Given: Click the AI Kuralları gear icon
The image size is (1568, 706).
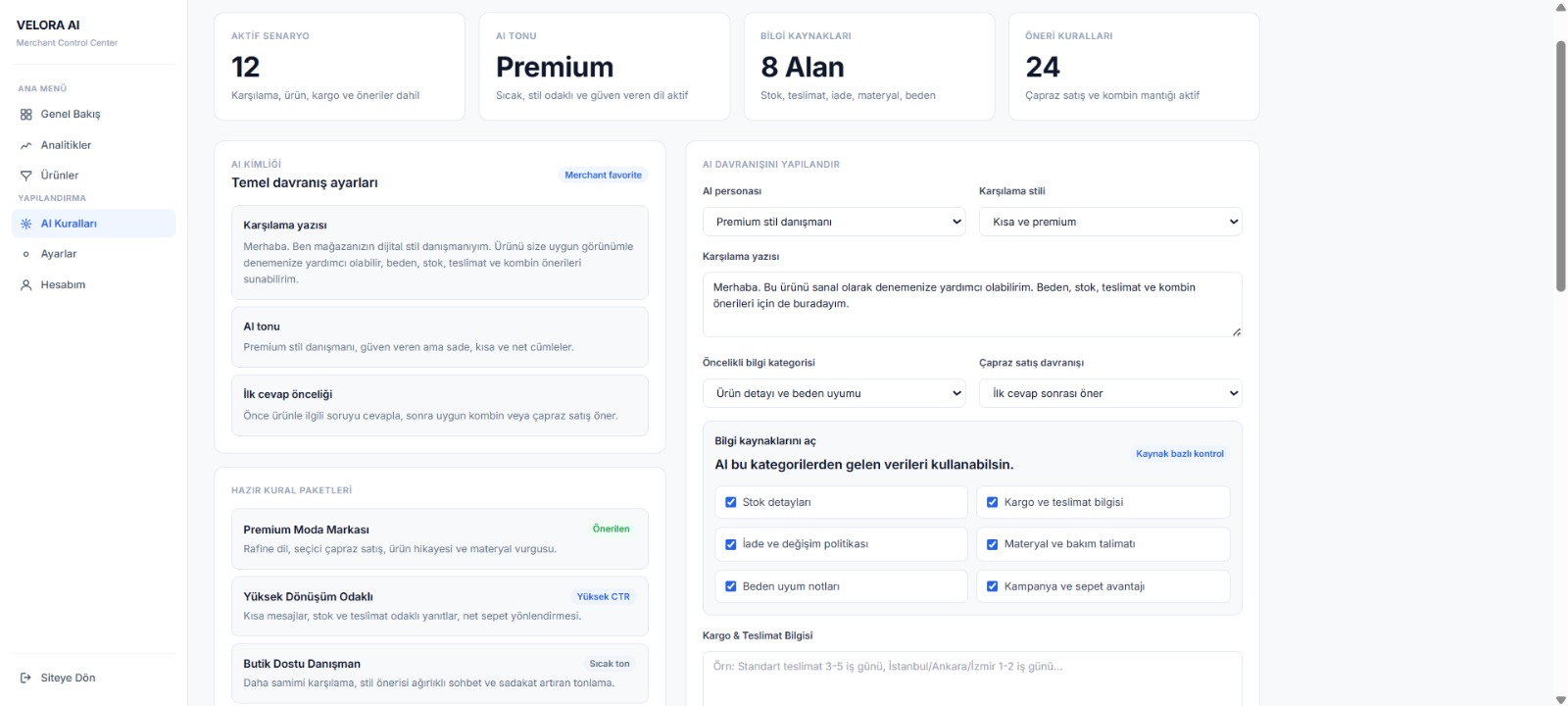Looking at the screenshot, I should [26, 224].
